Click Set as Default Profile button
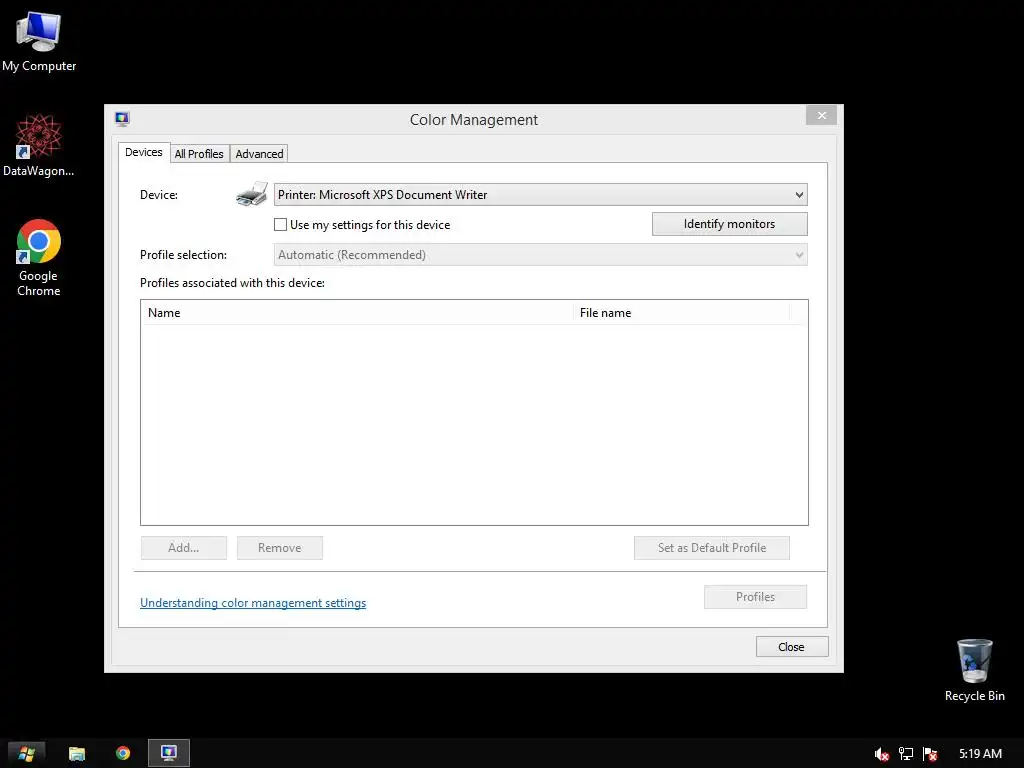This screenshot has height=768, width=1024. coord(712,548)
